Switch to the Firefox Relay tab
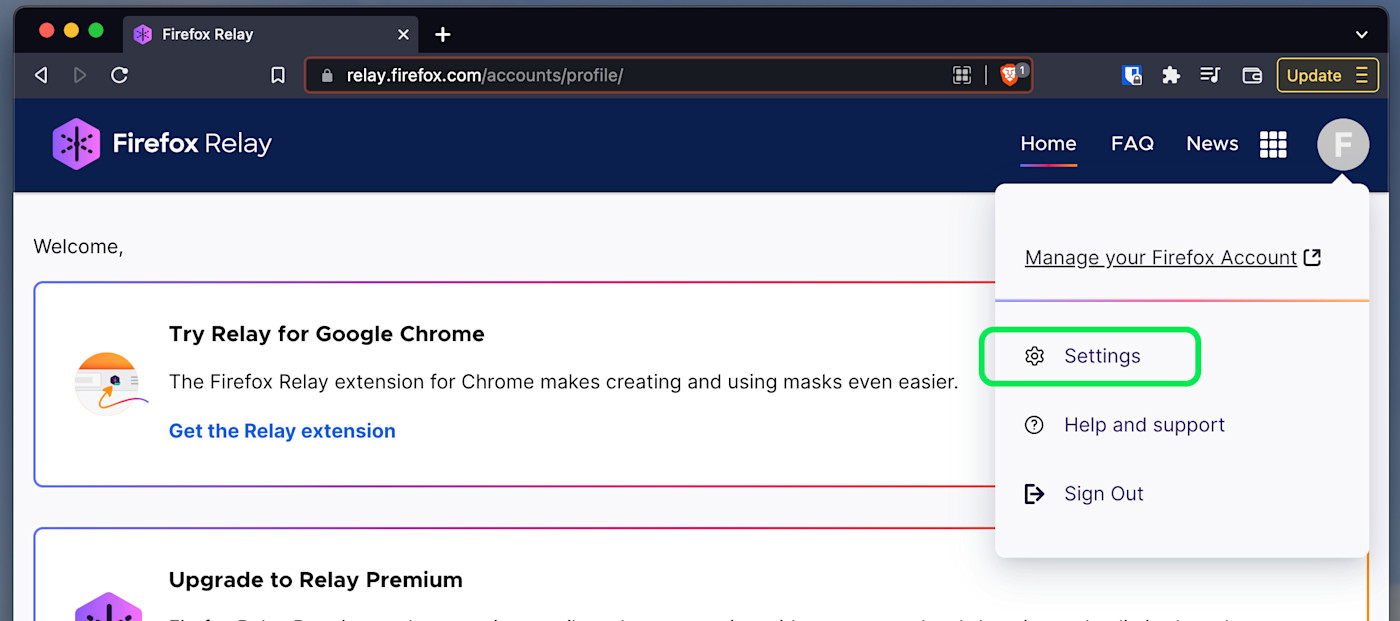 coord(206,33)
